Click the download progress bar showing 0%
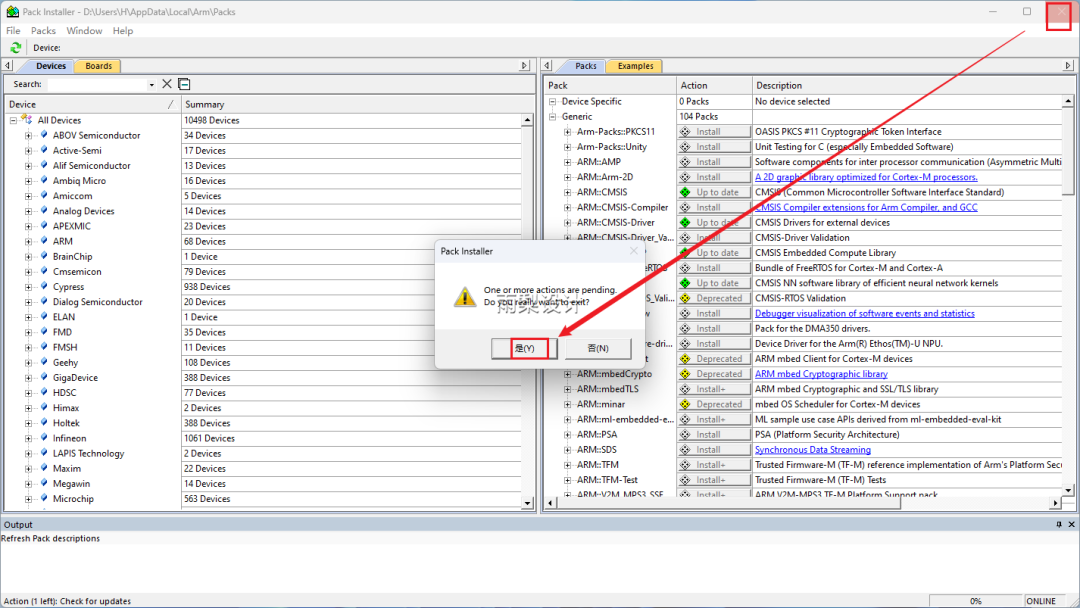1080x608 pixels. click(975, 601)
